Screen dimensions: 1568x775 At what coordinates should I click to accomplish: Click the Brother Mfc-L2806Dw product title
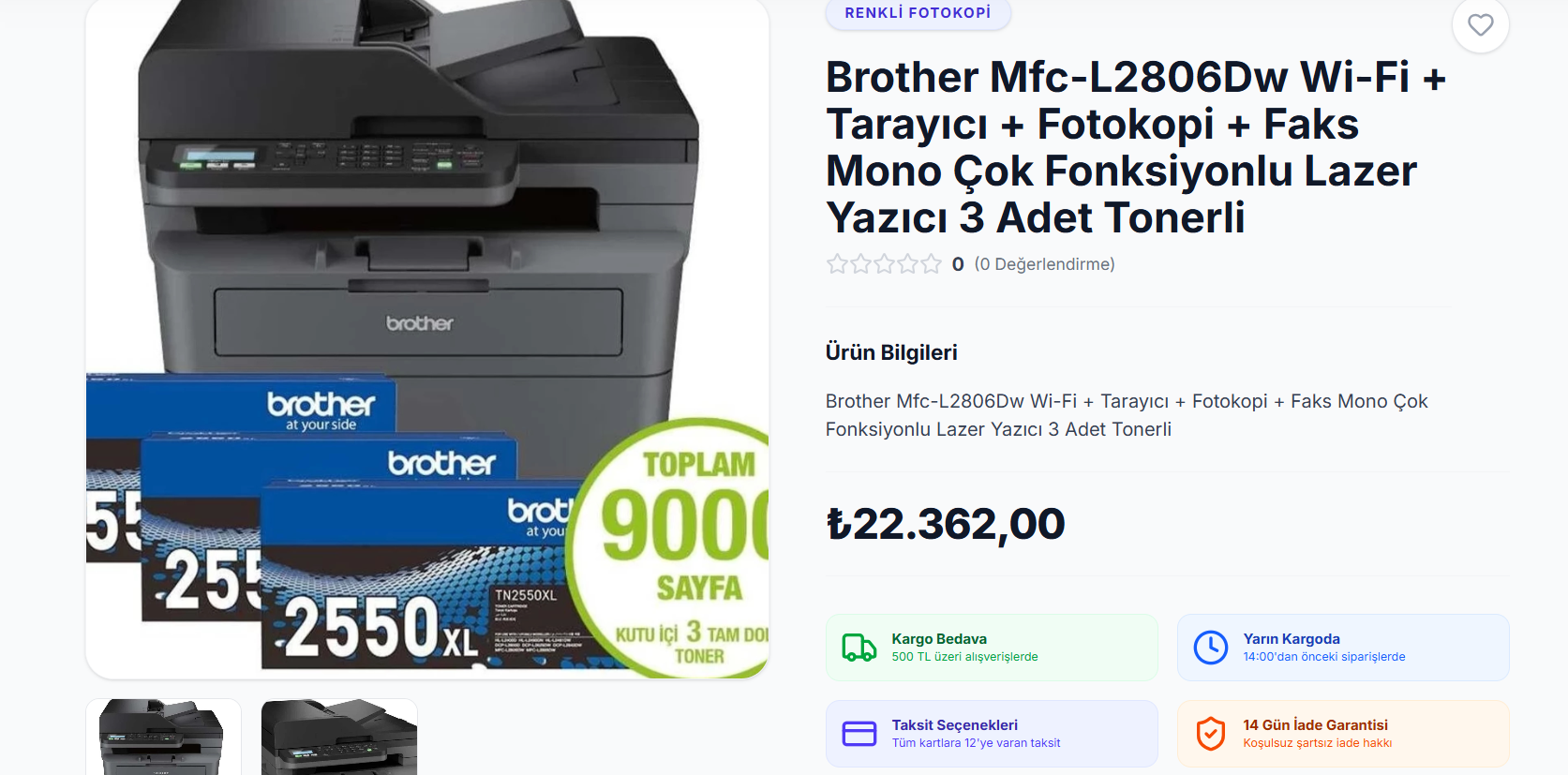pyautogui.click(x=1135, y=147)
